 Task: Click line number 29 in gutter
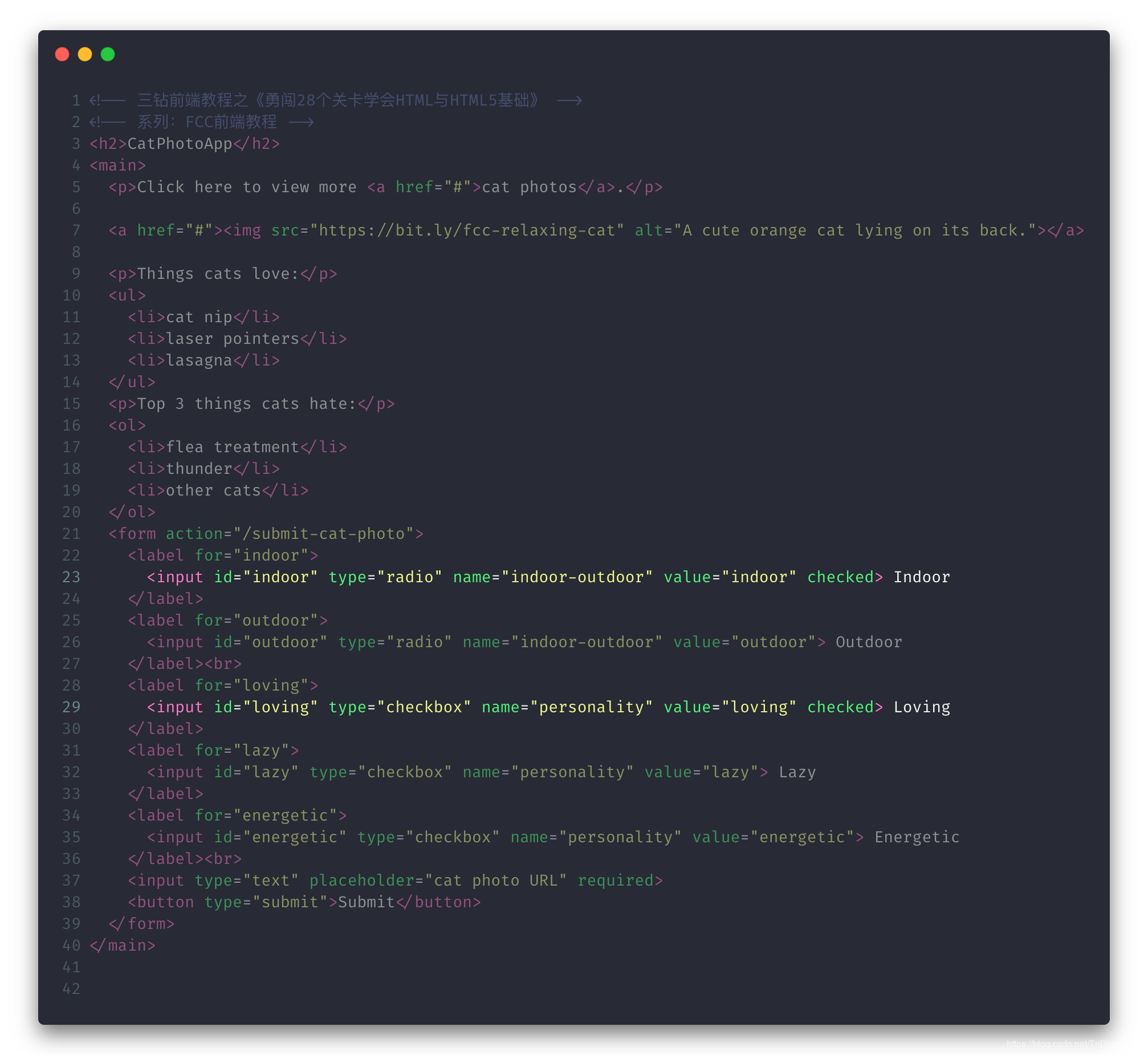click(71, 707)
